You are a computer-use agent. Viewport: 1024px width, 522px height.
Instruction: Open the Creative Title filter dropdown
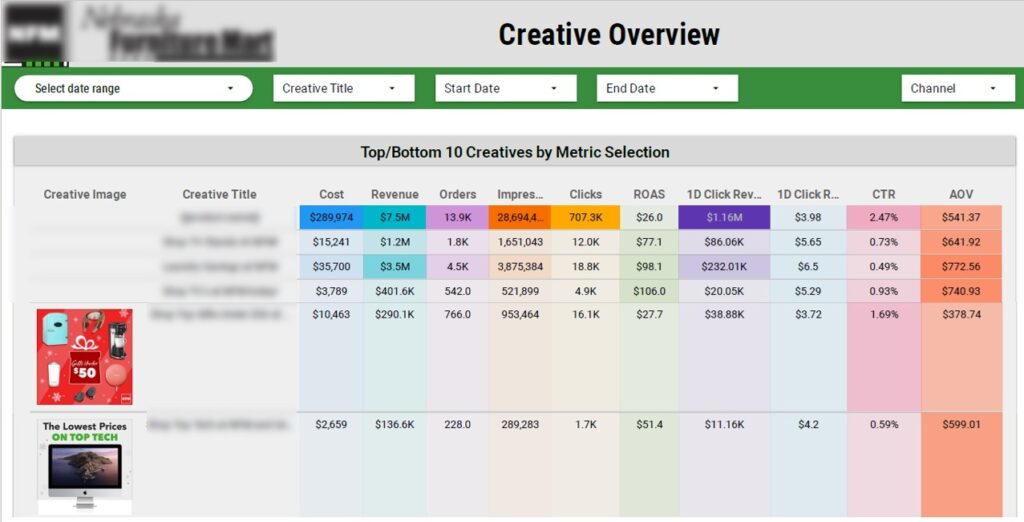pos(344,88)
